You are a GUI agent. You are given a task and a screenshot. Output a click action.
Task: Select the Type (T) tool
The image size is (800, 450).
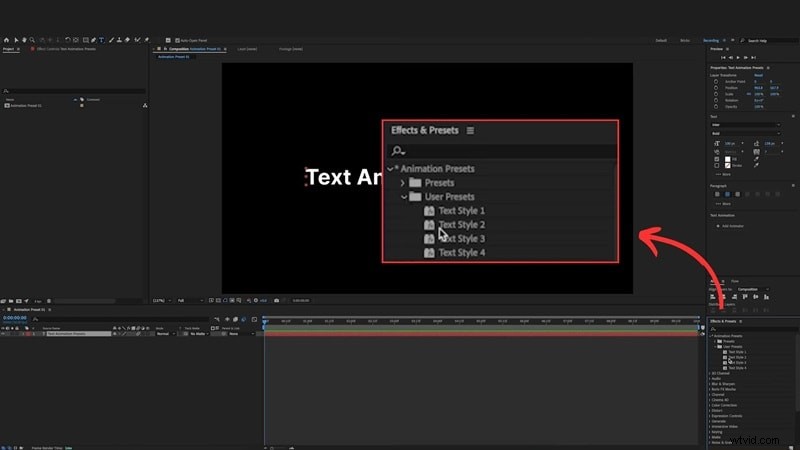(101, 40)
